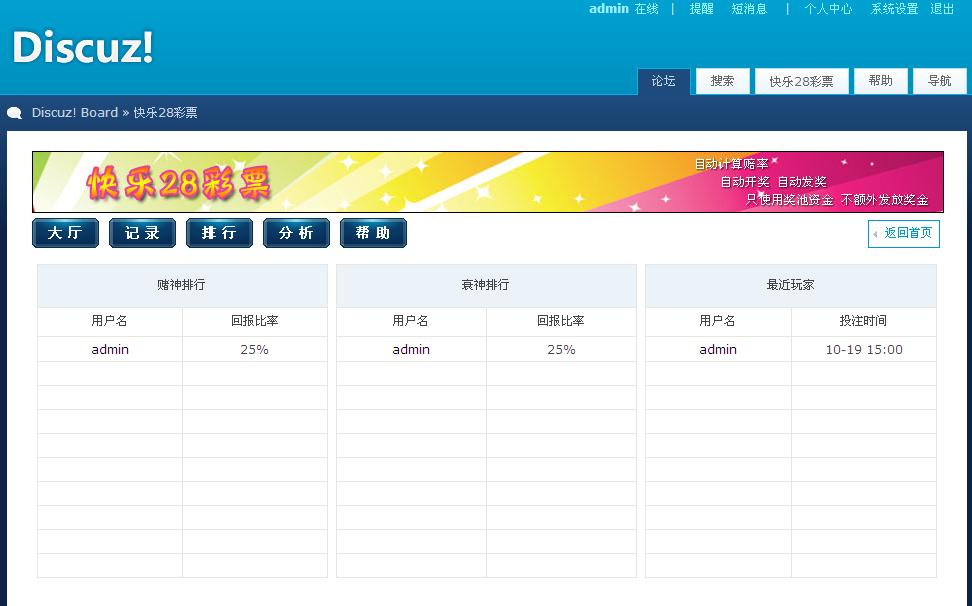Click the 10-19 15:00 bet time

[864, 349]
